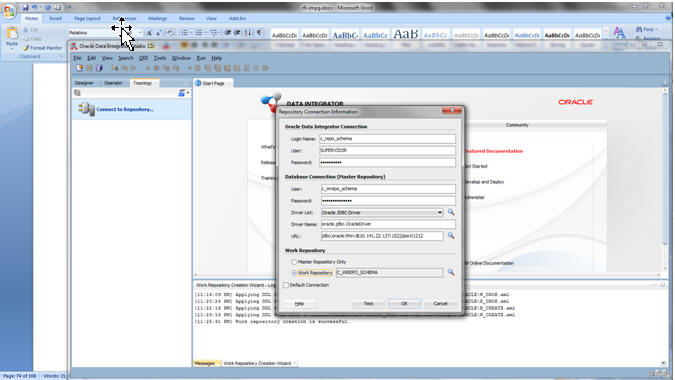Viewport: 675px width, 380px height.
Task: Open the Insert ribbon tab
Action: (56, 19)
